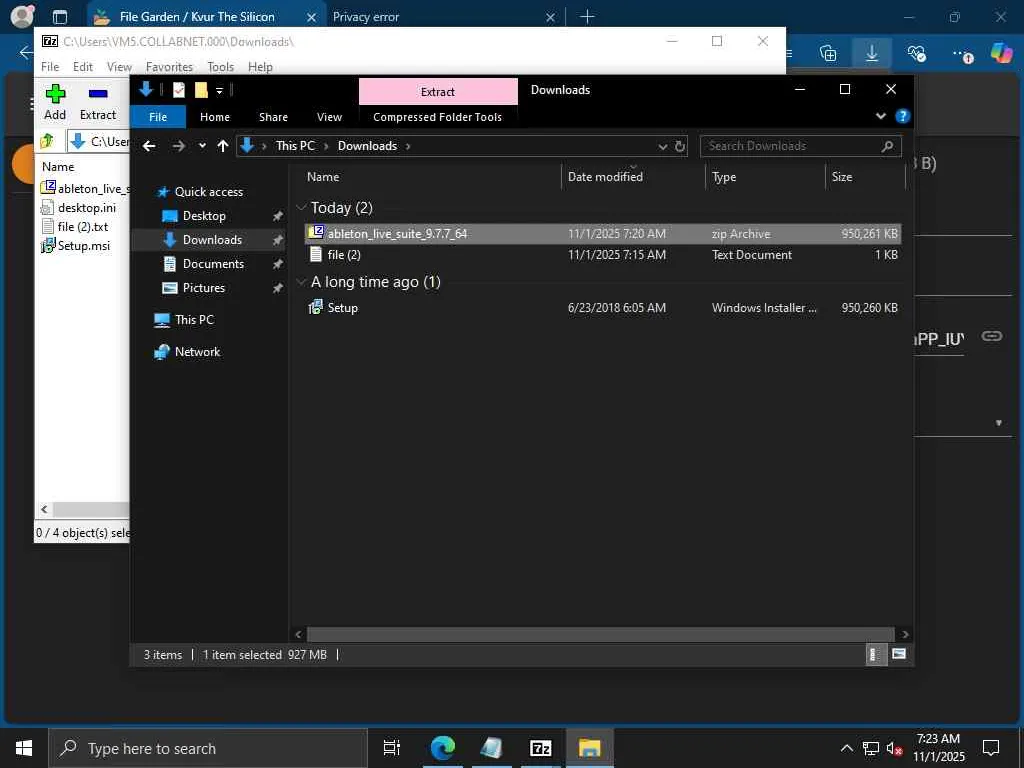Click the Explorer Help question mark icon
1024x768 pixels.
903,116
